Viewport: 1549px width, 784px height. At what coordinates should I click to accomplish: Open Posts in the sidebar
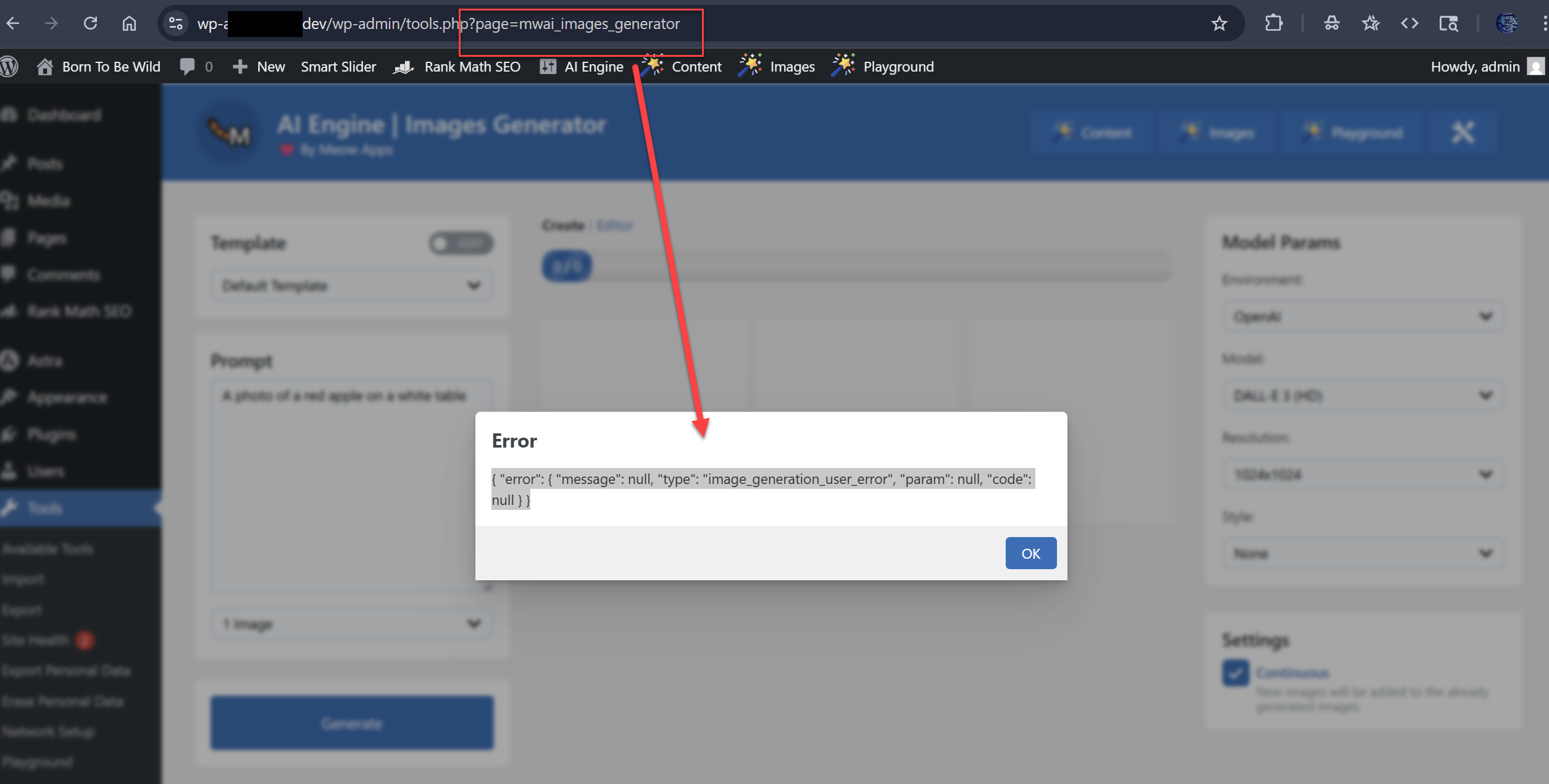click(44, 164)
